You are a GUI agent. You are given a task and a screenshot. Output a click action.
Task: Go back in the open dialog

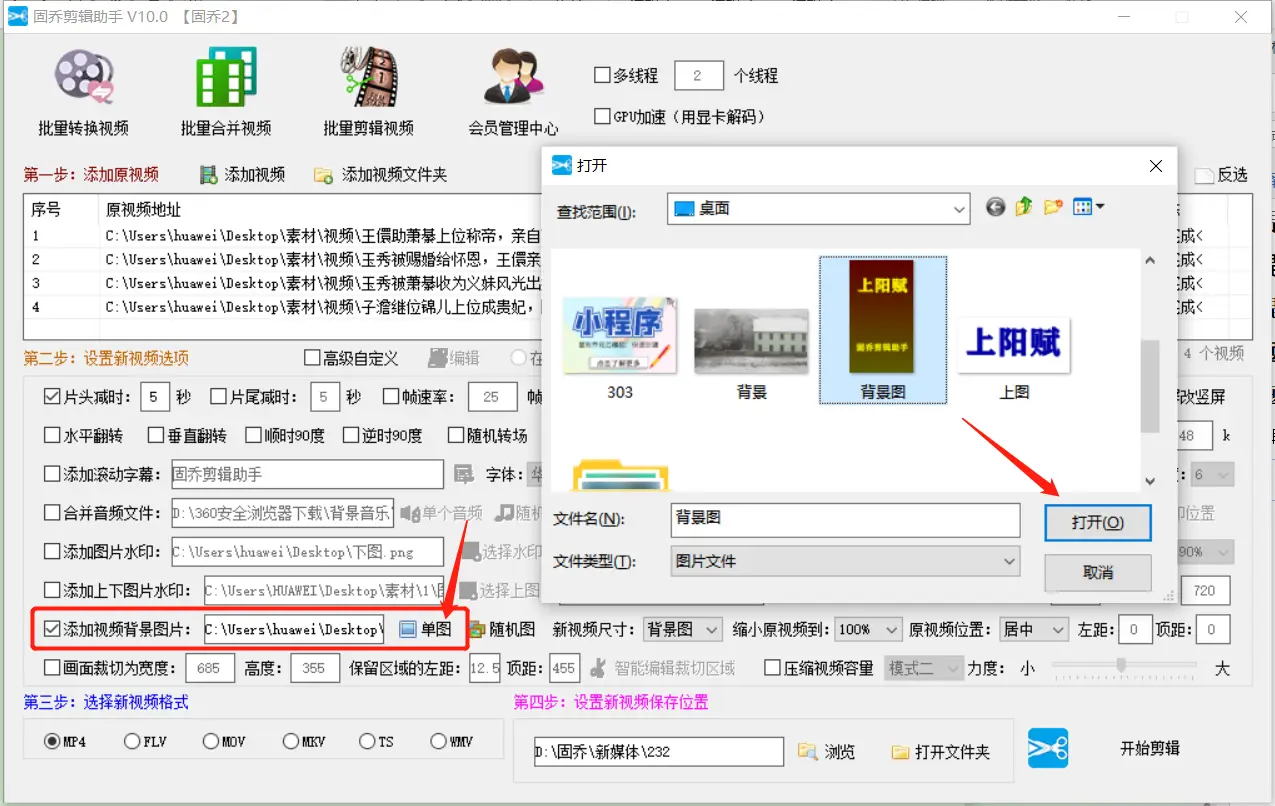(x=995, y=207)
